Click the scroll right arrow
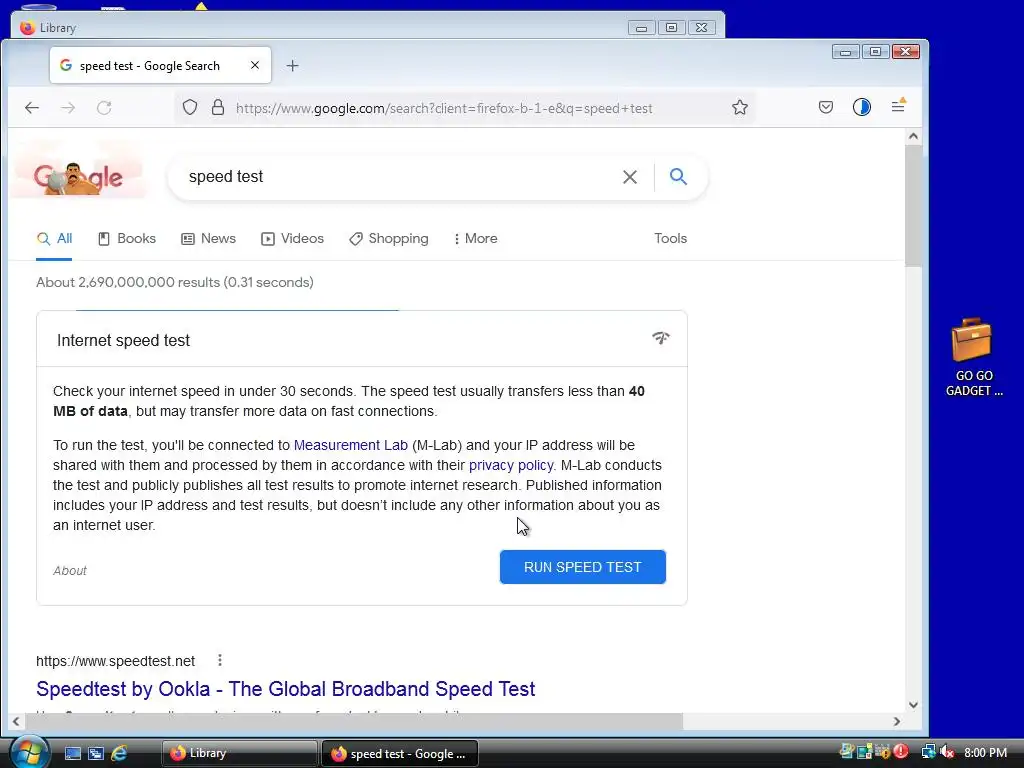The width and height of the screenshot is (1024, 768). click(x=897, y=721)
